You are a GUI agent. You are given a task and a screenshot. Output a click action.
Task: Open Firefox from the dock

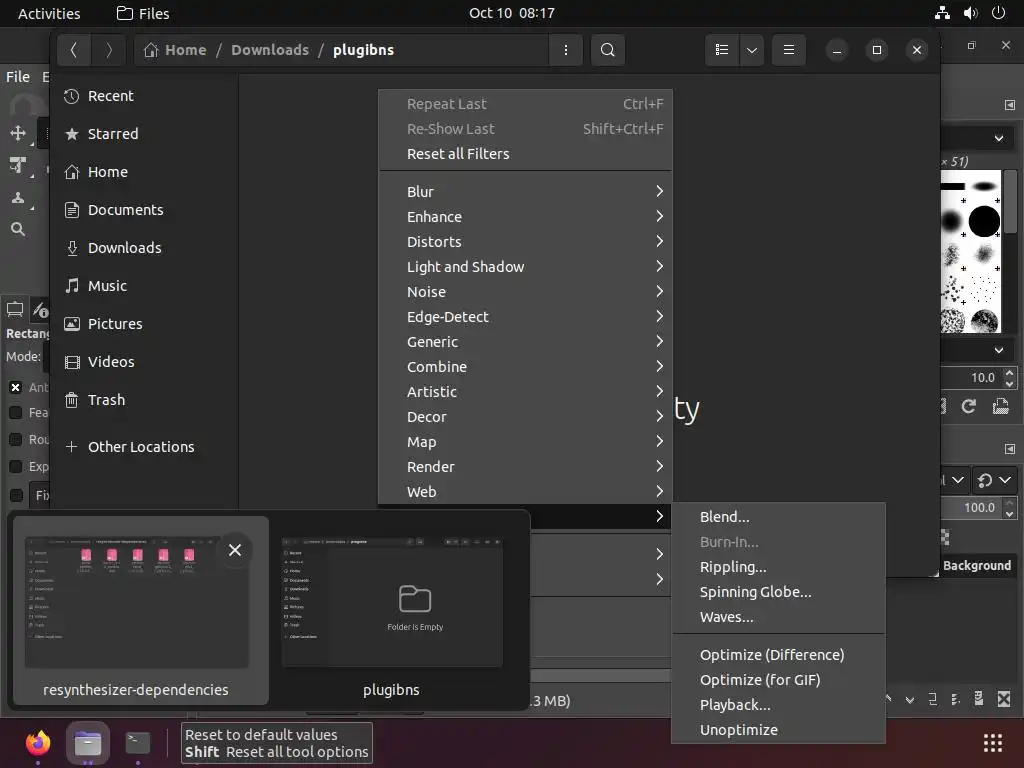38,743
